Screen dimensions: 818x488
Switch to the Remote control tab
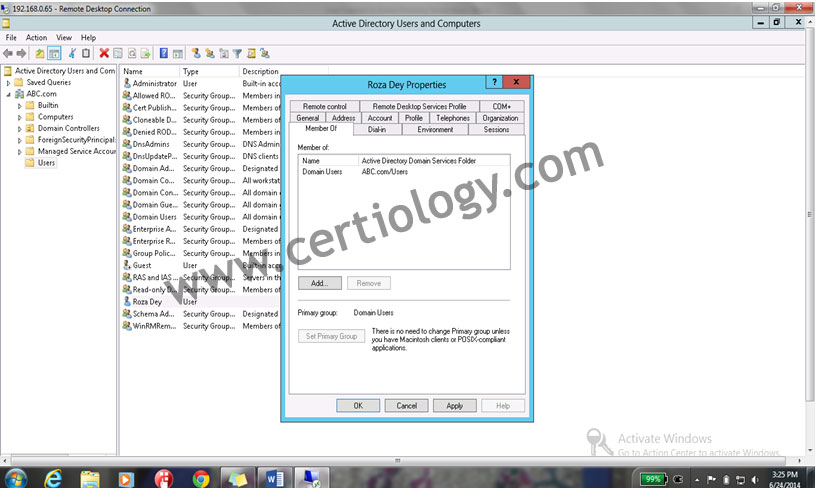tap(324, 106)
